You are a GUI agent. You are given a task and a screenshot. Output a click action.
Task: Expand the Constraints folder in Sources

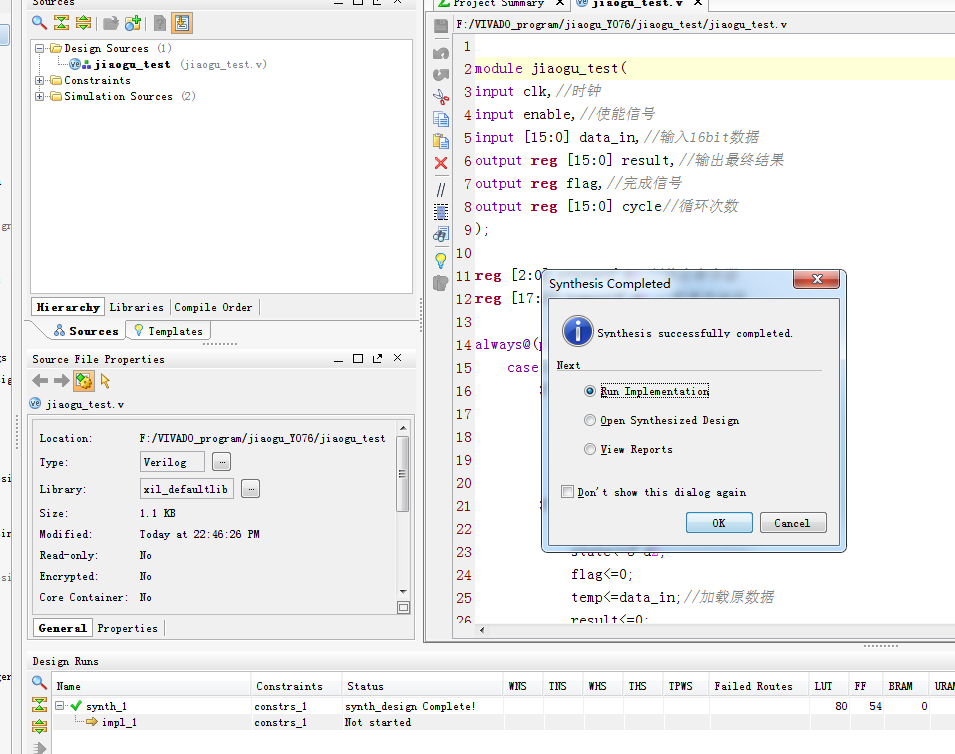(40, 81)
